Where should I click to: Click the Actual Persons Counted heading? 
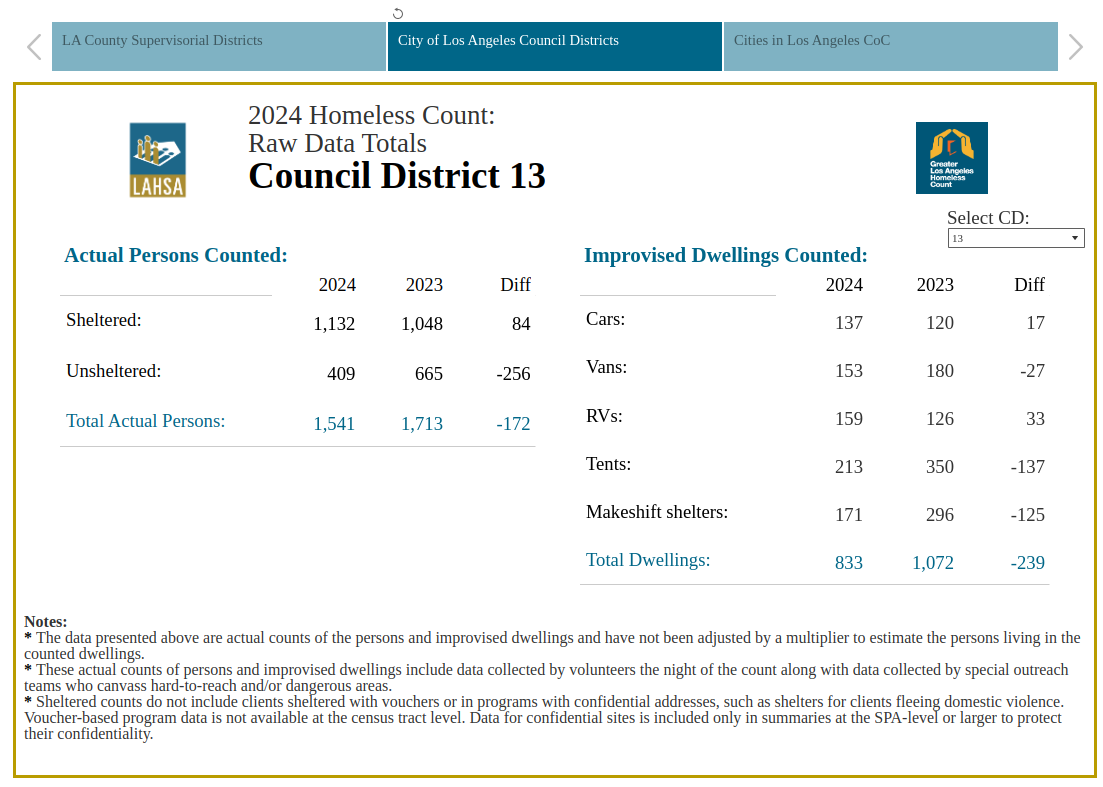175,255
